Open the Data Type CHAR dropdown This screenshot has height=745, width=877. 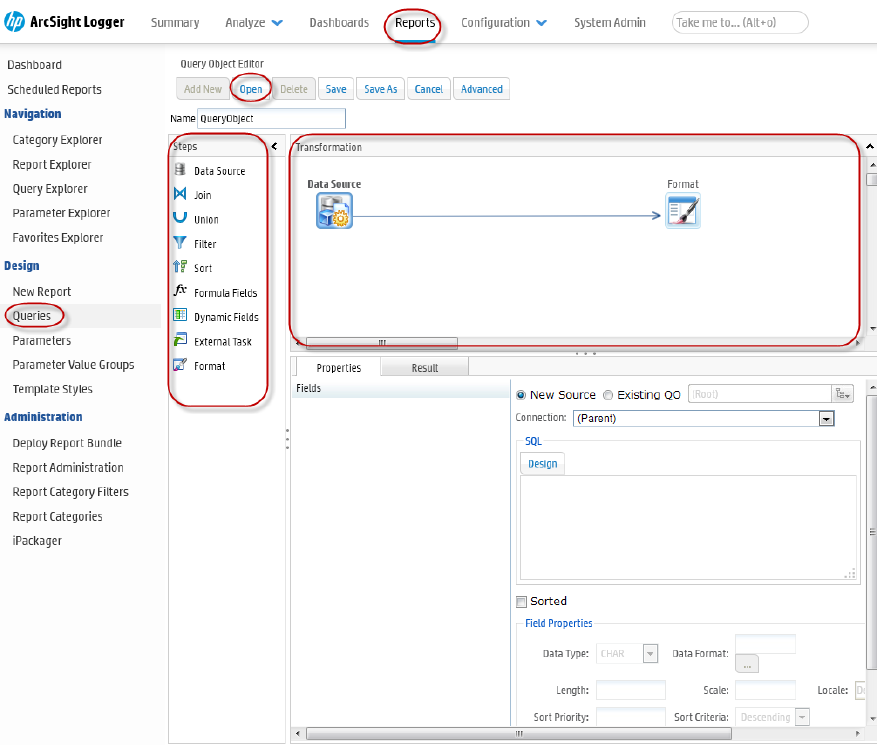[x=650, y=653]
